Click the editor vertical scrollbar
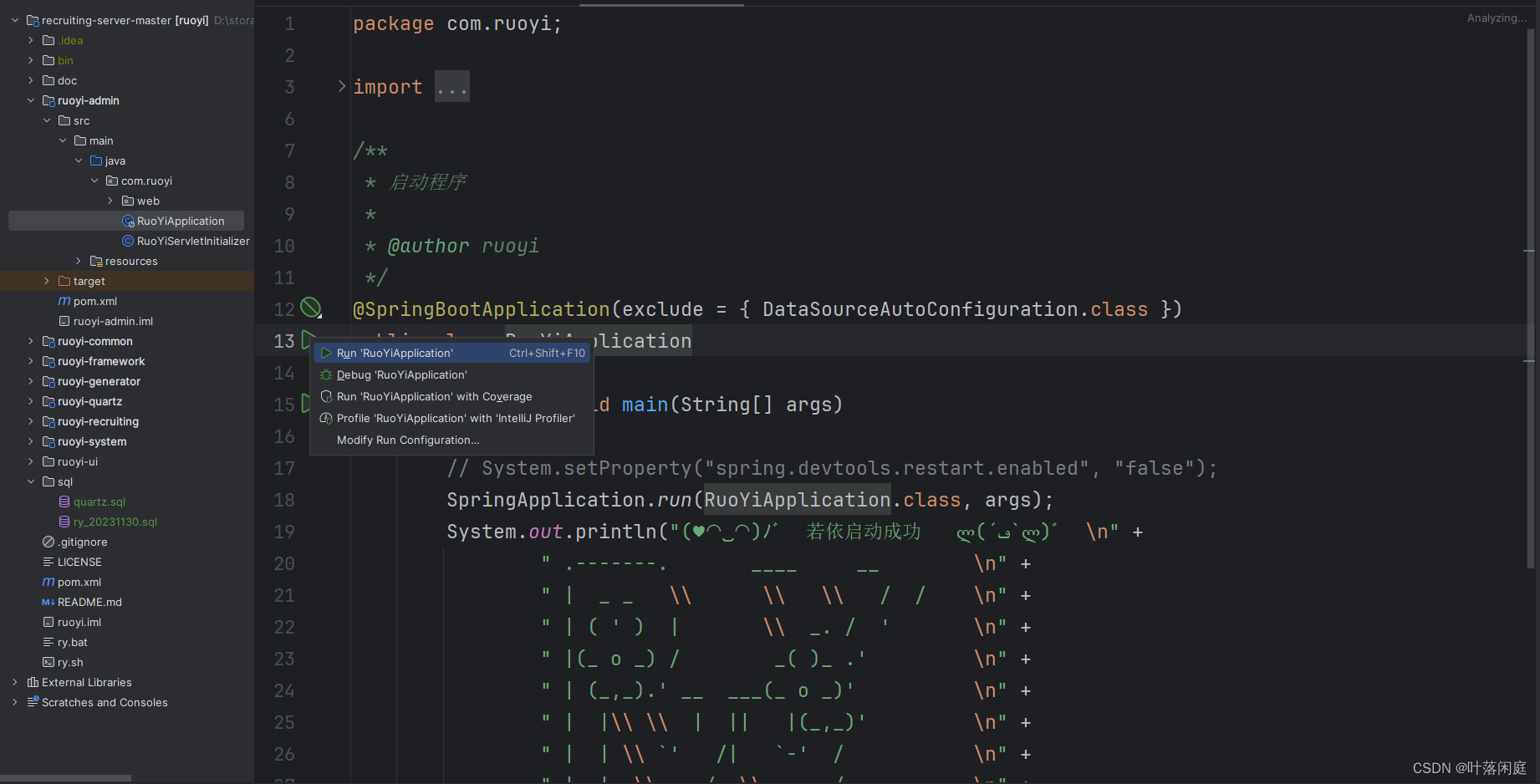The height and width of the screenshot is (784, 1540). 1532,299
